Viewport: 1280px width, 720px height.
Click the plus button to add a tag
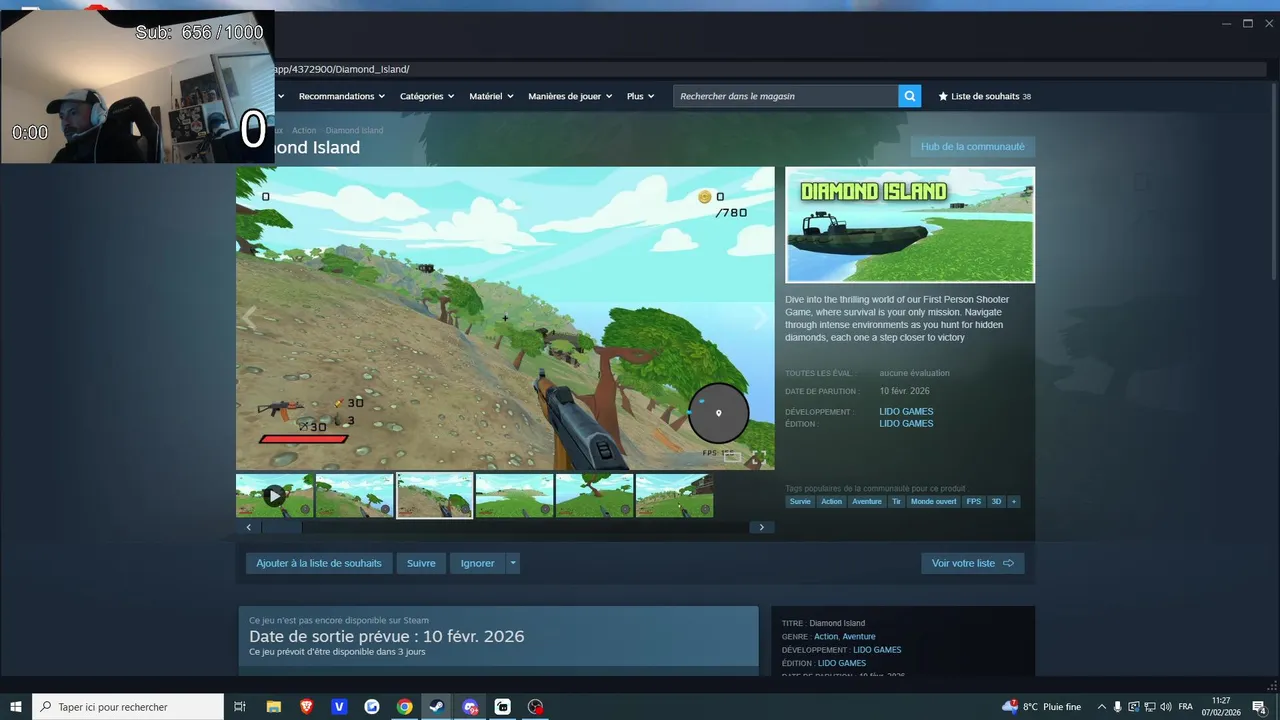point(1013,501)
